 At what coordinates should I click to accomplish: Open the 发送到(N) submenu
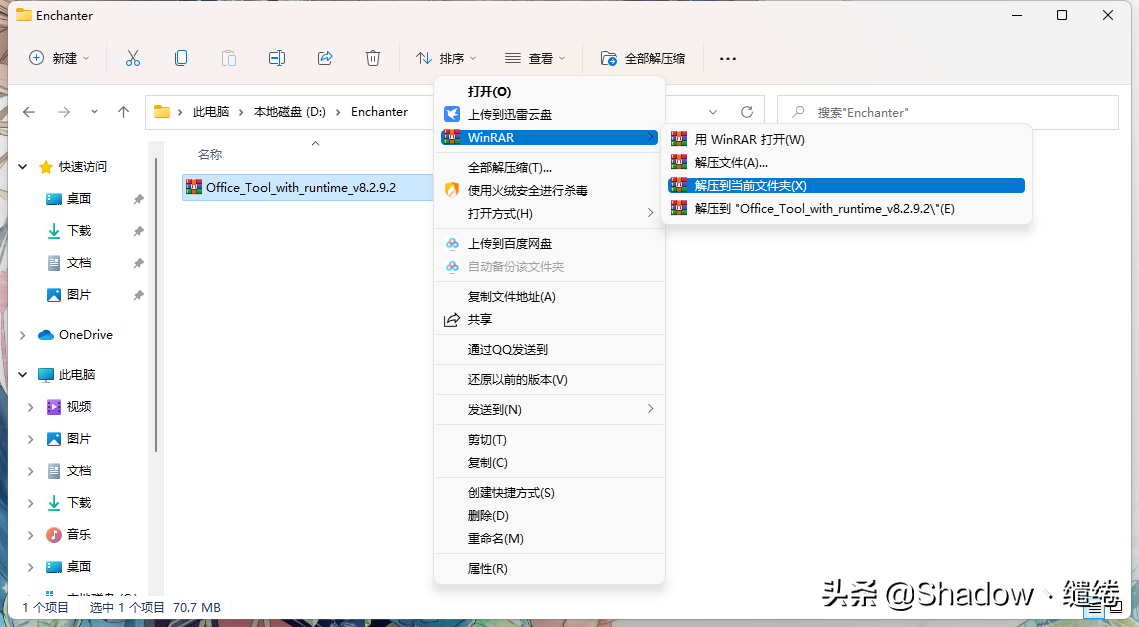coord(549,410)
